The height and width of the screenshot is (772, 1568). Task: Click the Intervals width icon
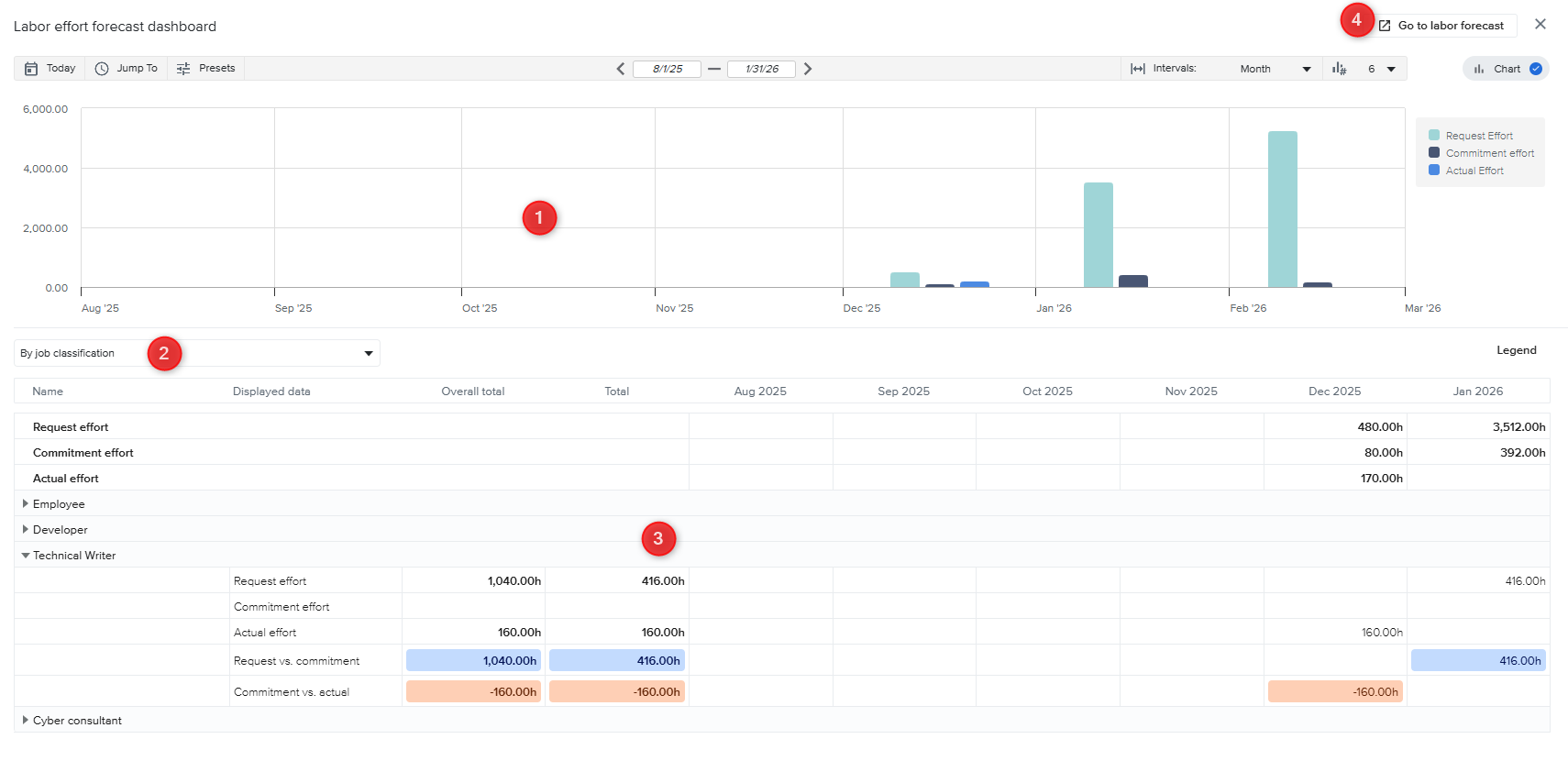(x=1138, y=69)
